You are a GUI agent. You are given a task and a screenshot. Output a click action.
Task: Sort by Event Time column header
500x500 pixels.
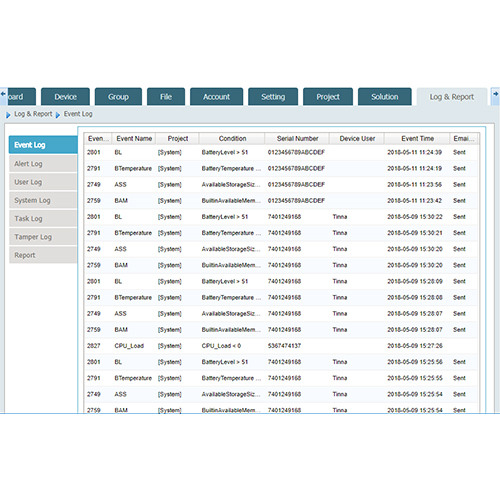pyautogui.click(x=417, y=138)
